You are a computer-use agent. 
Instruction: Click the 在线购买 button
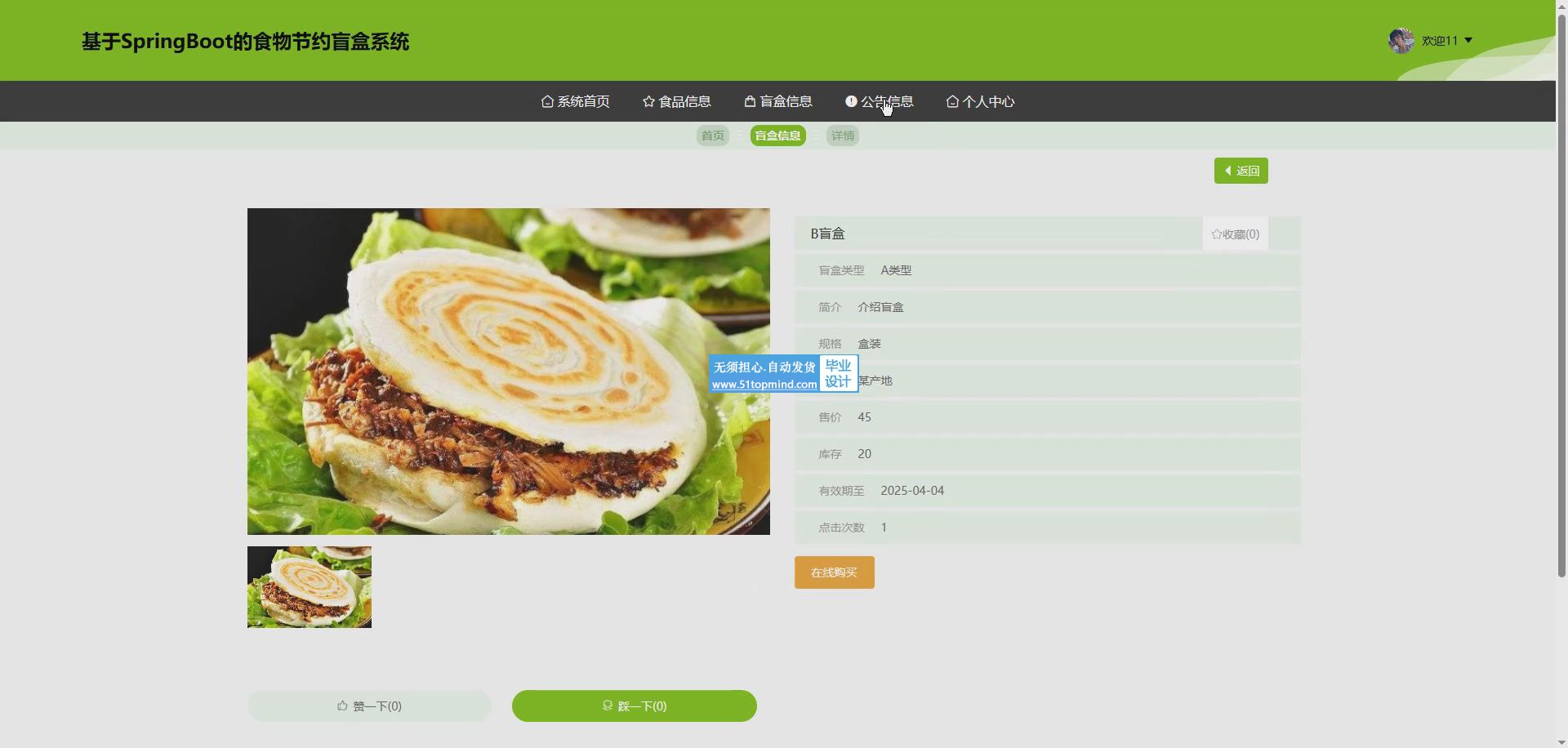[834, 572]
